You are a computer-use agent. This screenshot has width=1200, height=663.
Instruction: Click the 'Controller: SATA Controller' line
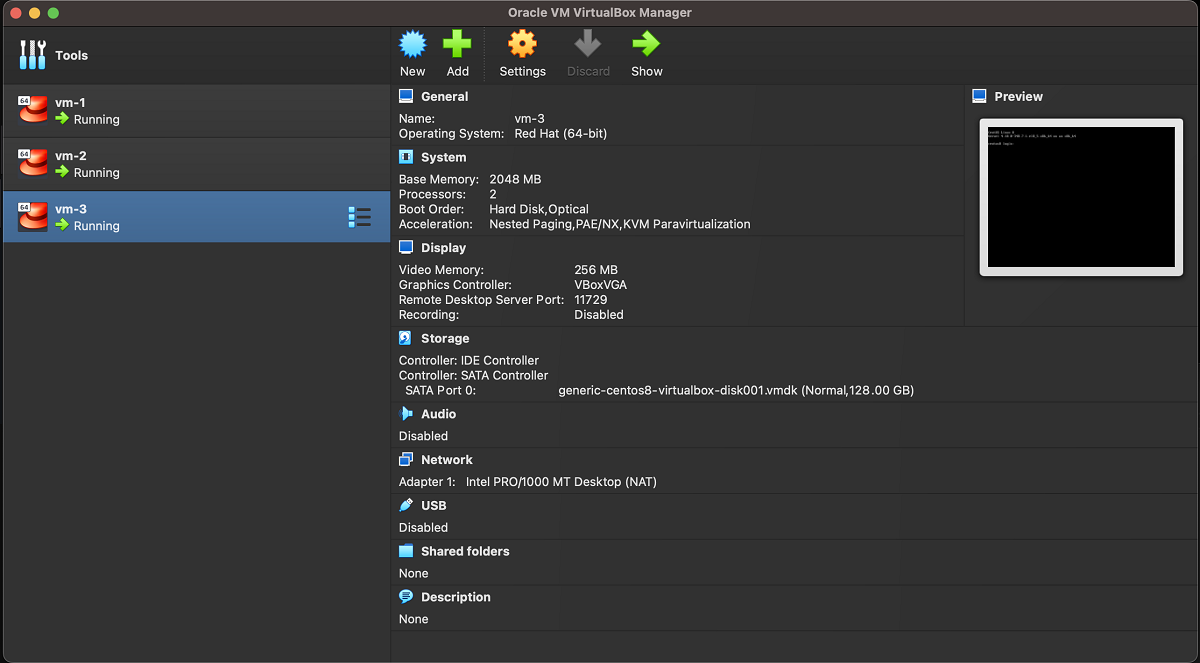tap(474, 375)
